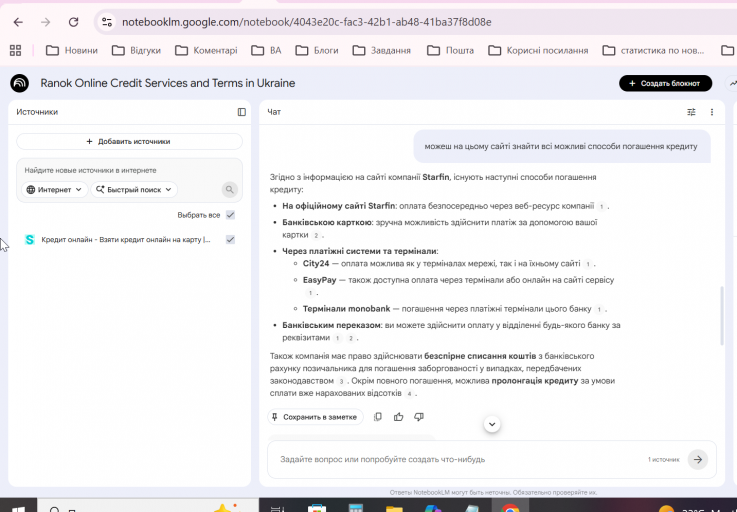Click the address bar URL

pyautogui.click(x=306, y=22)
